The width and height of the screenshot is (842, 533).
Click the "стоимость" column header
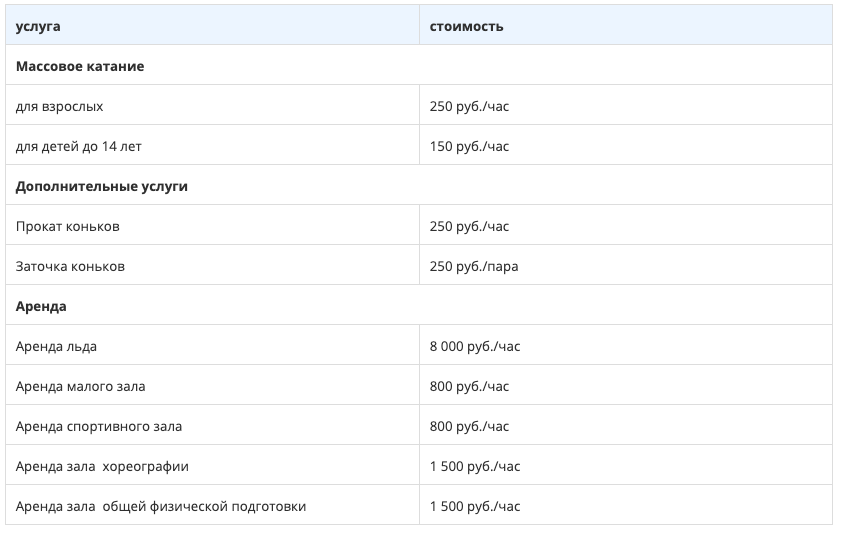point(466,26)
